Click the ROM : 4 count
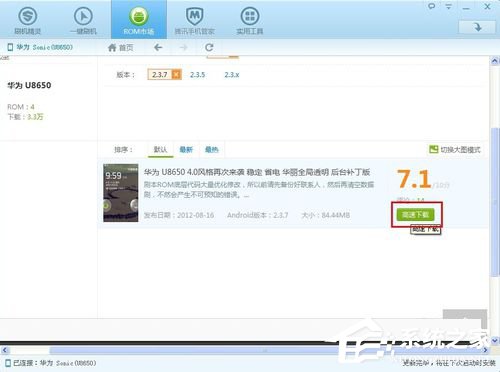This screenshot has height=372, width=500. pos(21,107)
